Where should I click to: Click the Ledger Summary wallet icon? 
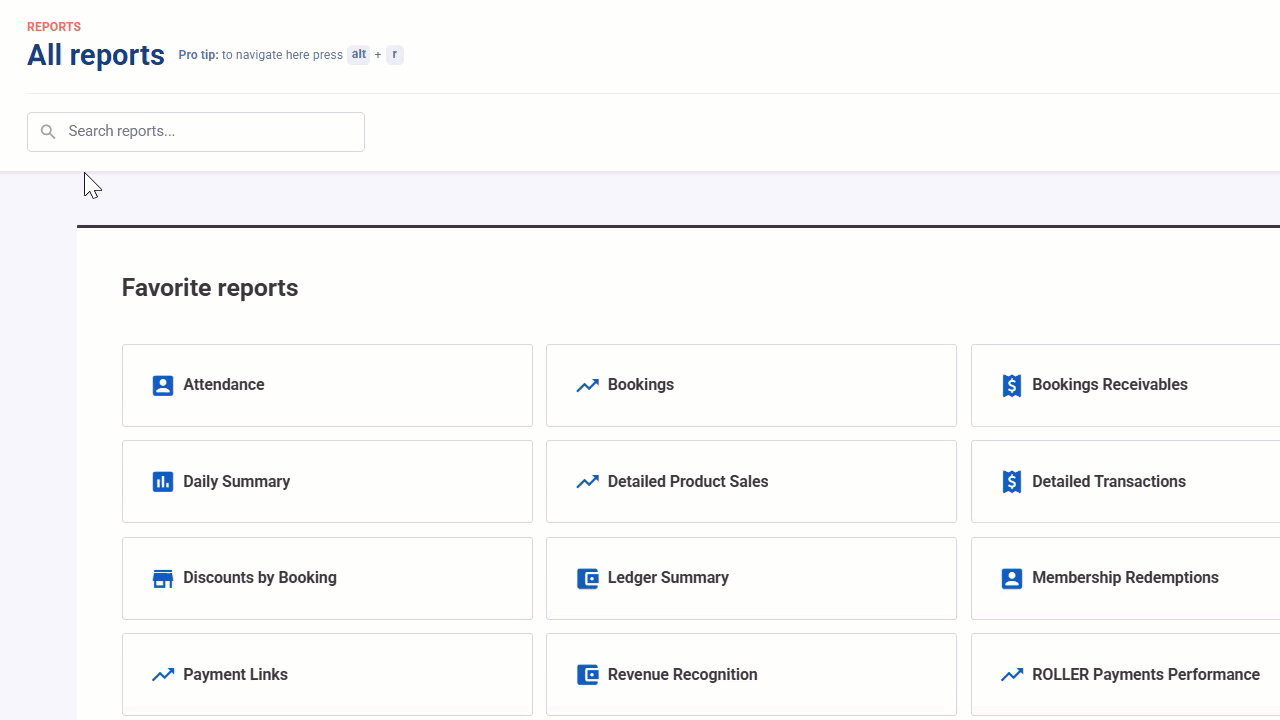tap(587, 578)
